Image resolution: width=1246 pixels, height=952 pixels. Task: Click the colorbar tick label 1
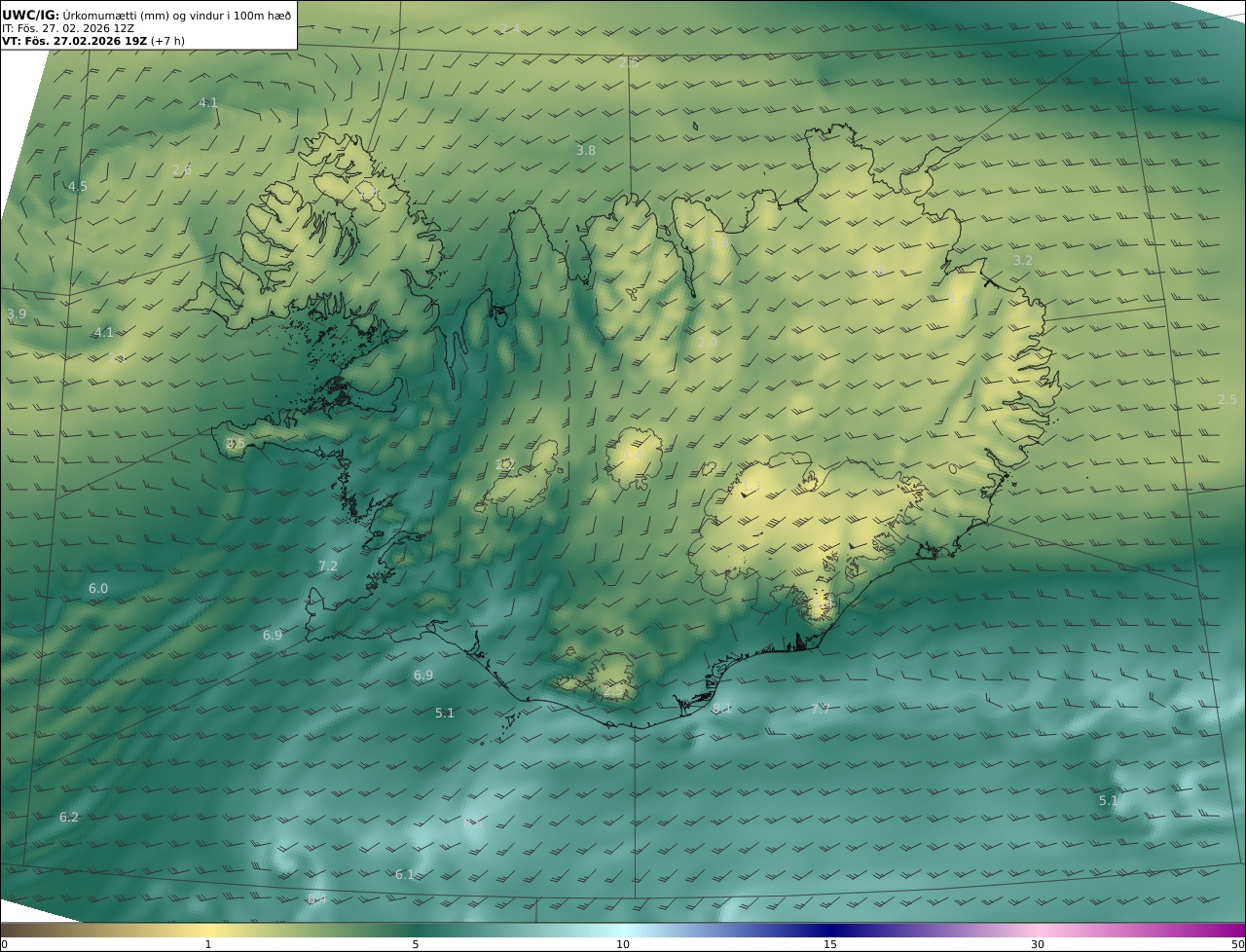pos(208,945)
